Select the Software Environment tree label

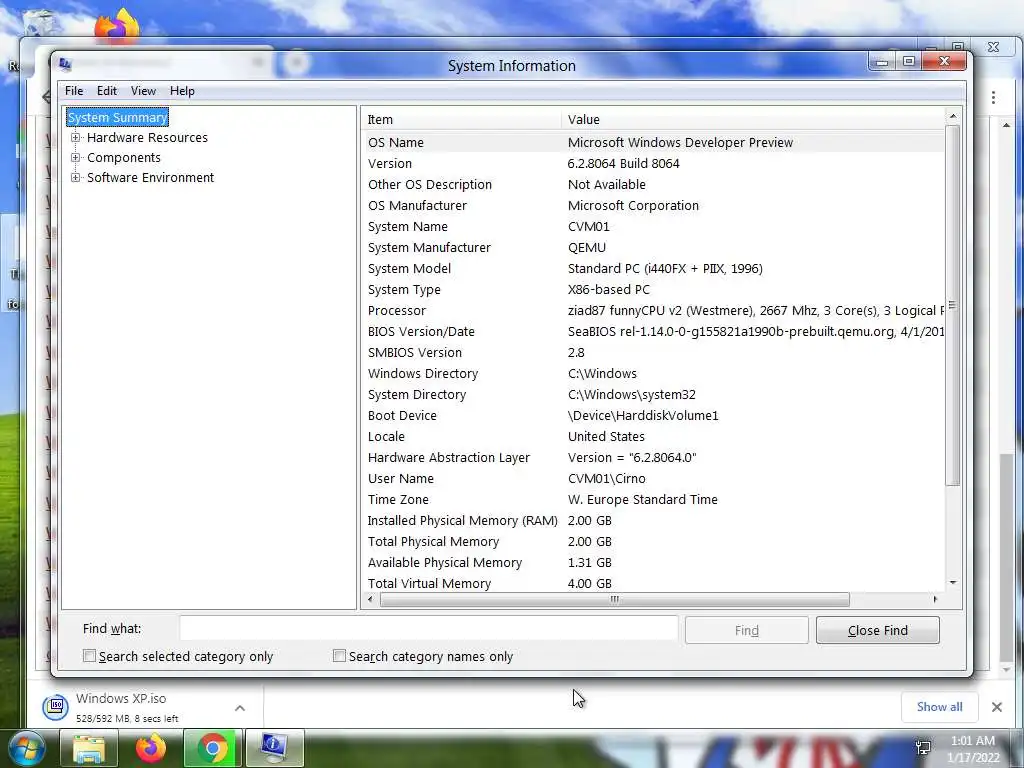click(150, 178)
